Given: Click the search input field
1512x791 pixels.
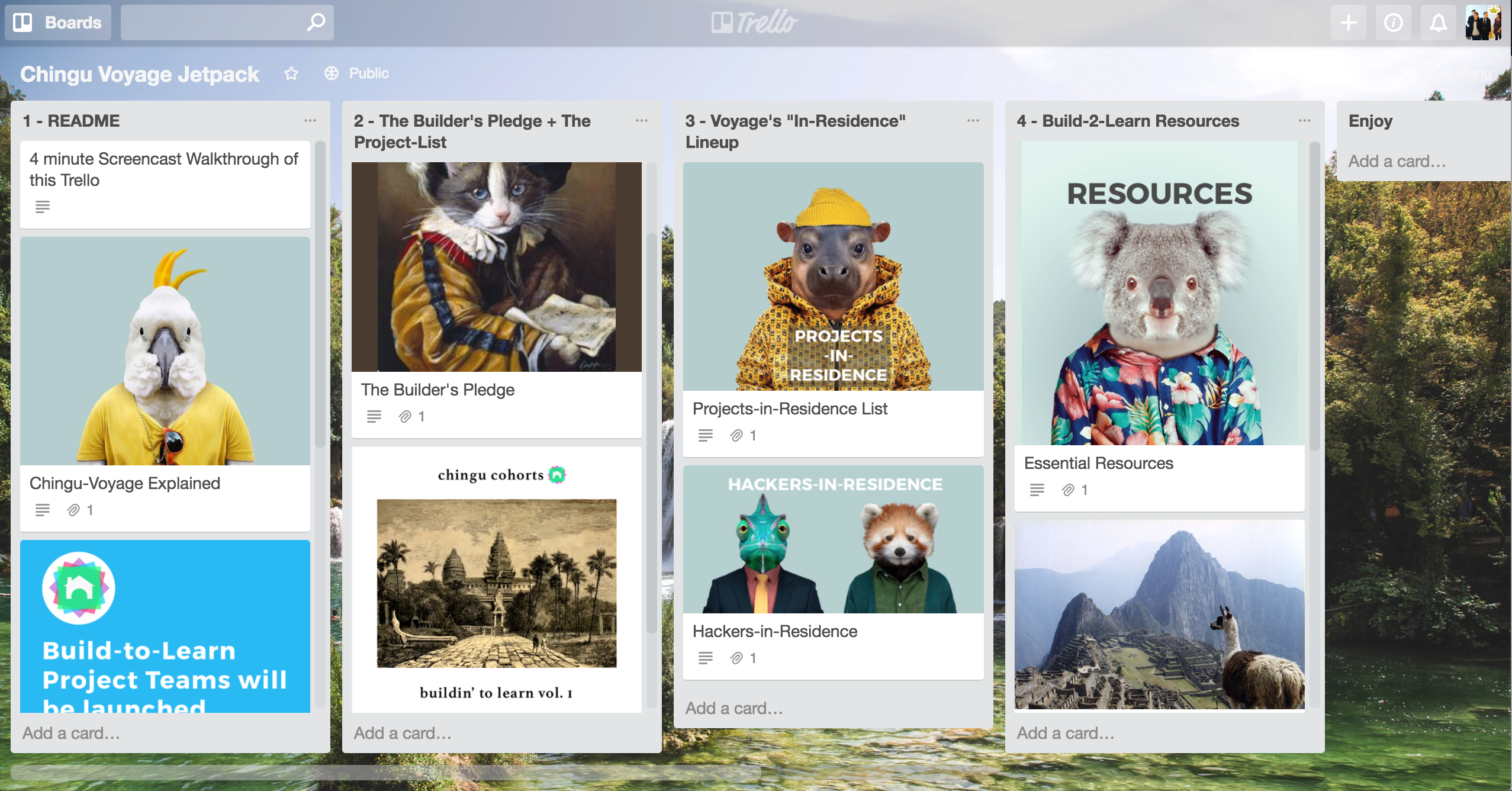Looking at the screenshot, I should tap(213, 22).
